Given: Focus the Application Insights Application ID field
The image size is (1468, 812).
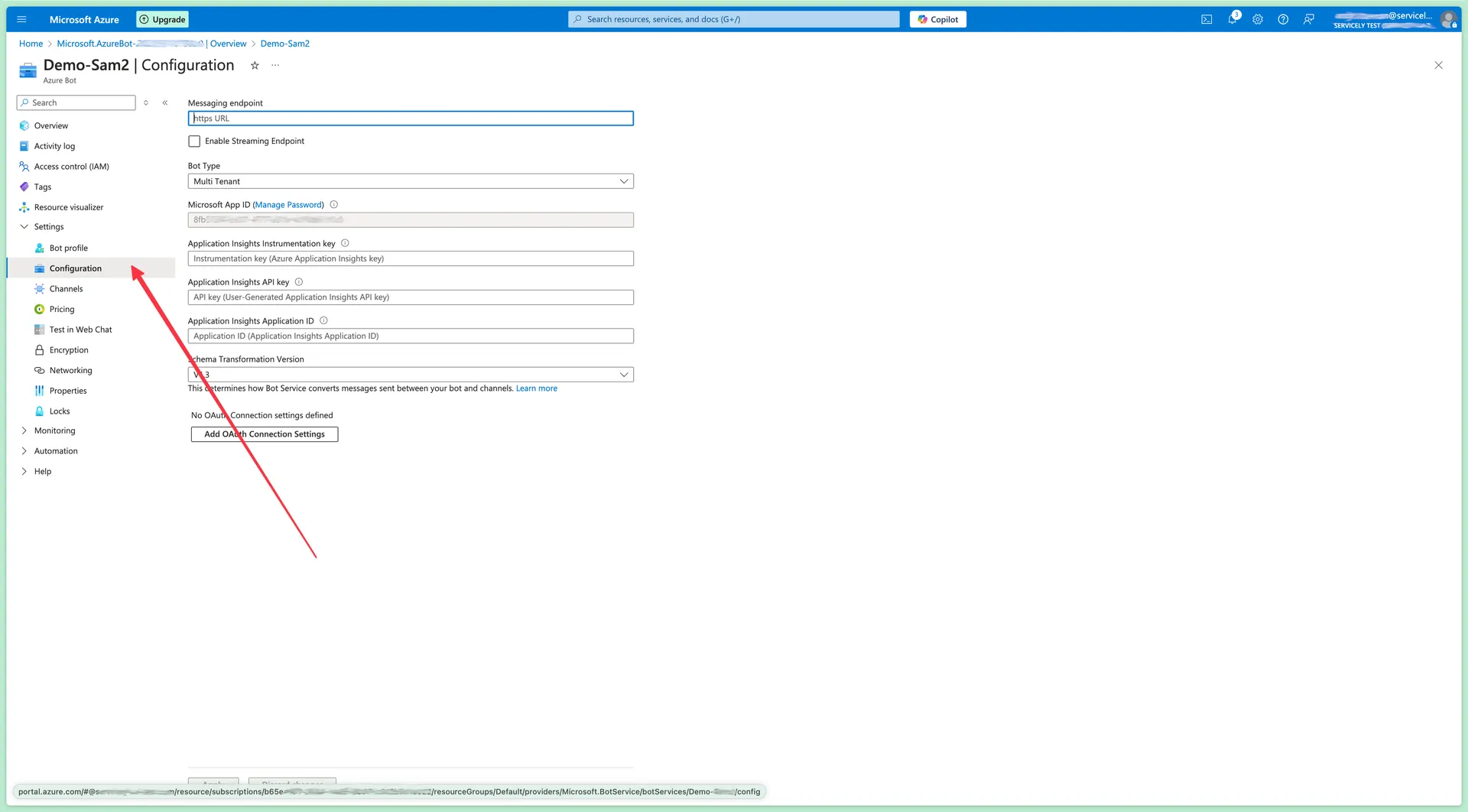Looking at the screenshot, I should pyautogui.click(x=411, y=336).
